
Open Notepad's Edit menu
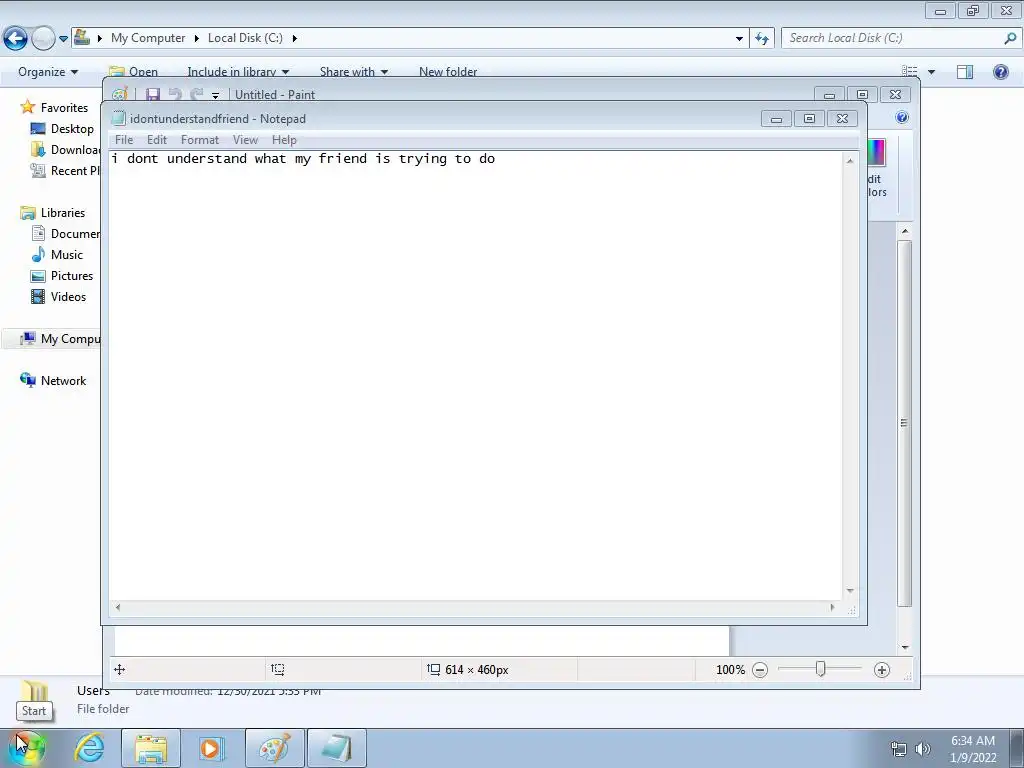(157, 140)
